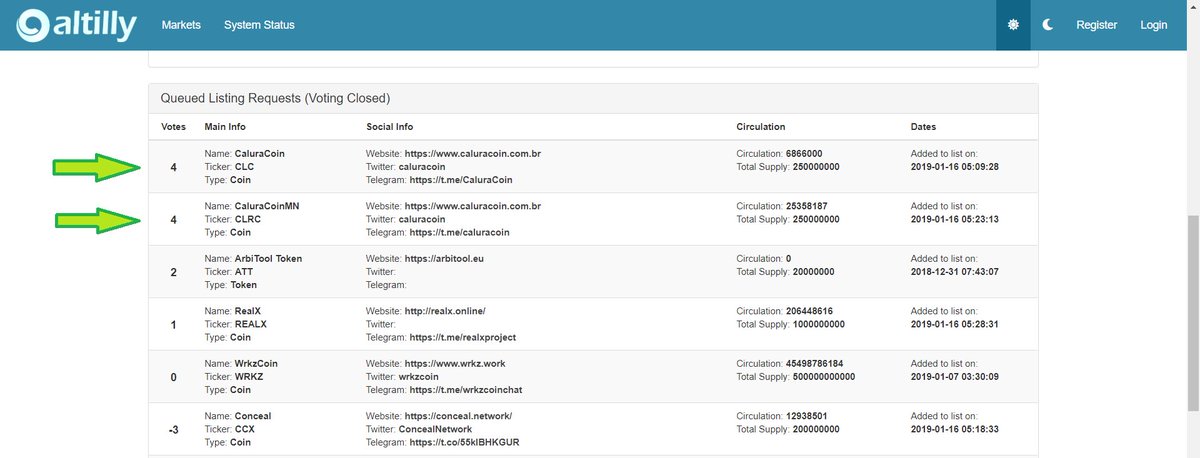
Task: Select Ticker: CLRC text
Action: [233, 219]
